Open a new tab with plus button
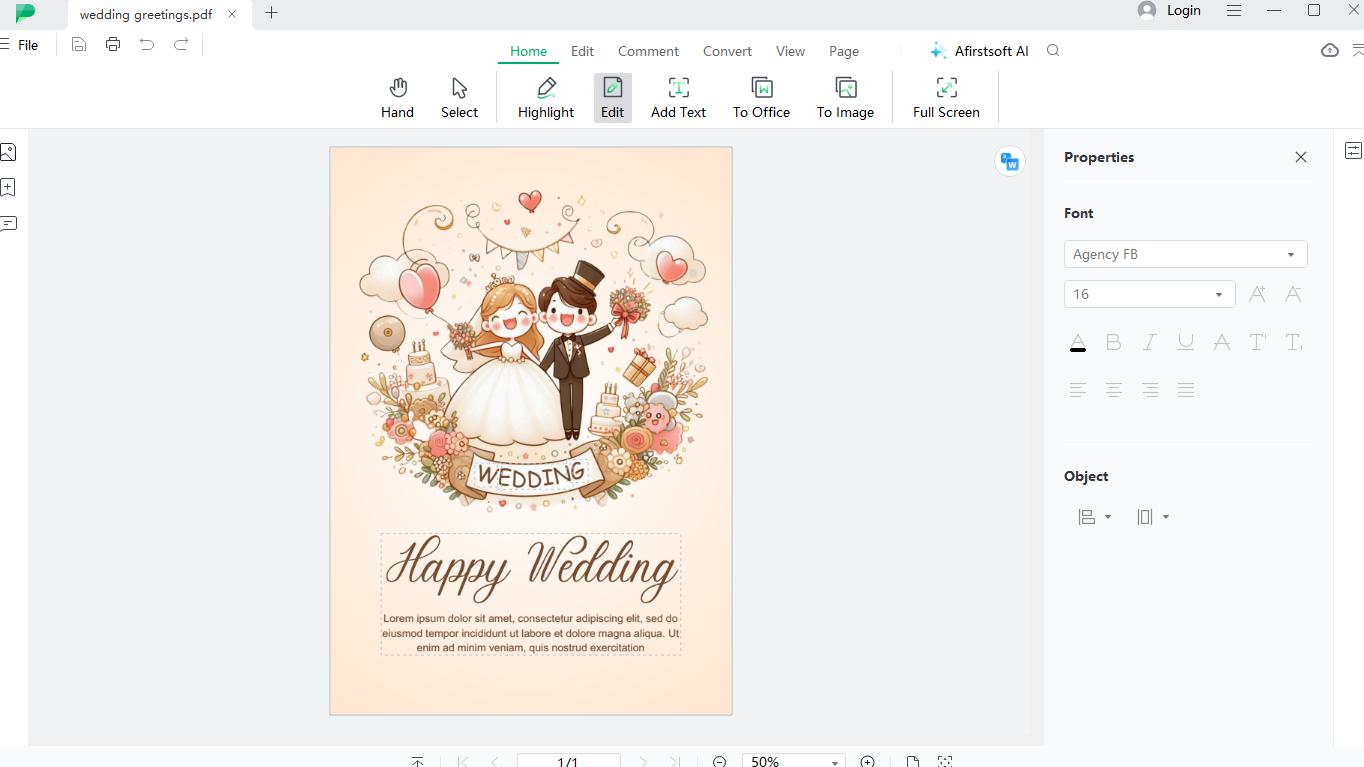The width and height of the screenshot is (1364, 767). 271,13
